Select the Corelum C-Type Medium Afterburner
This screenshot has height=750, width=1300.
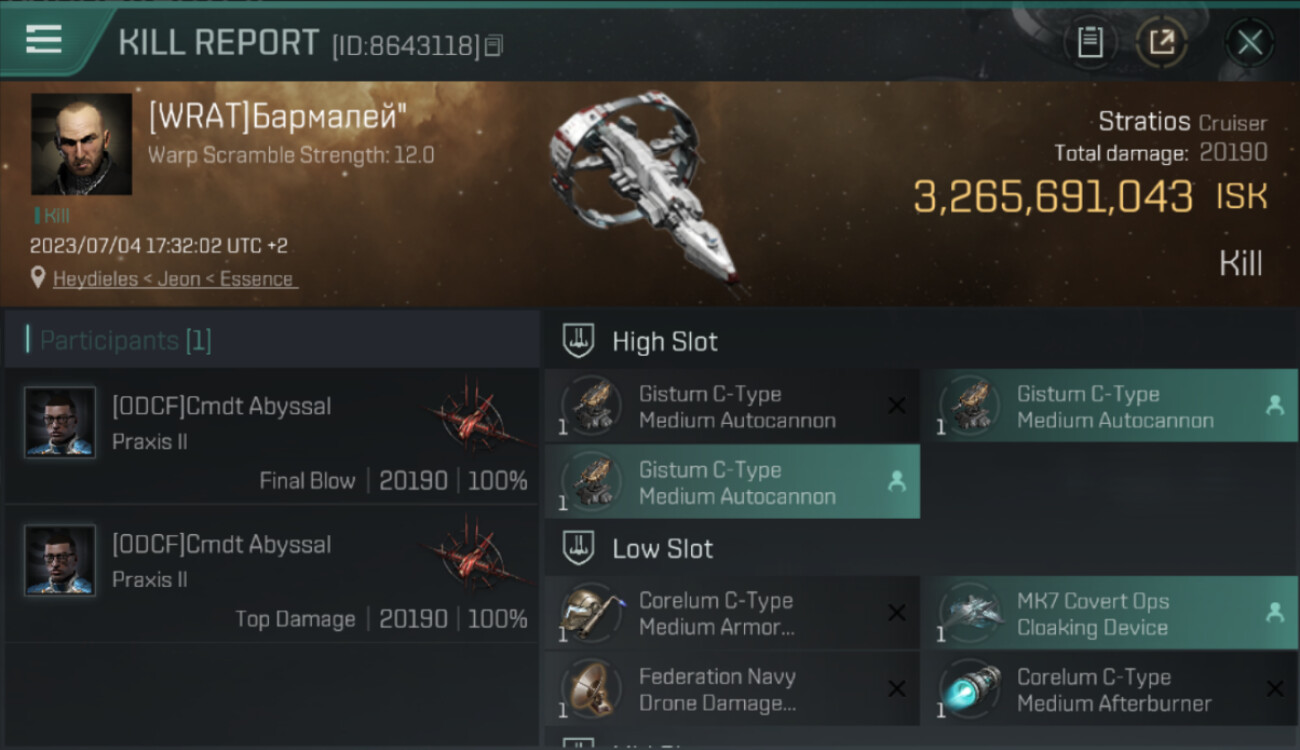pos(1108,690)
